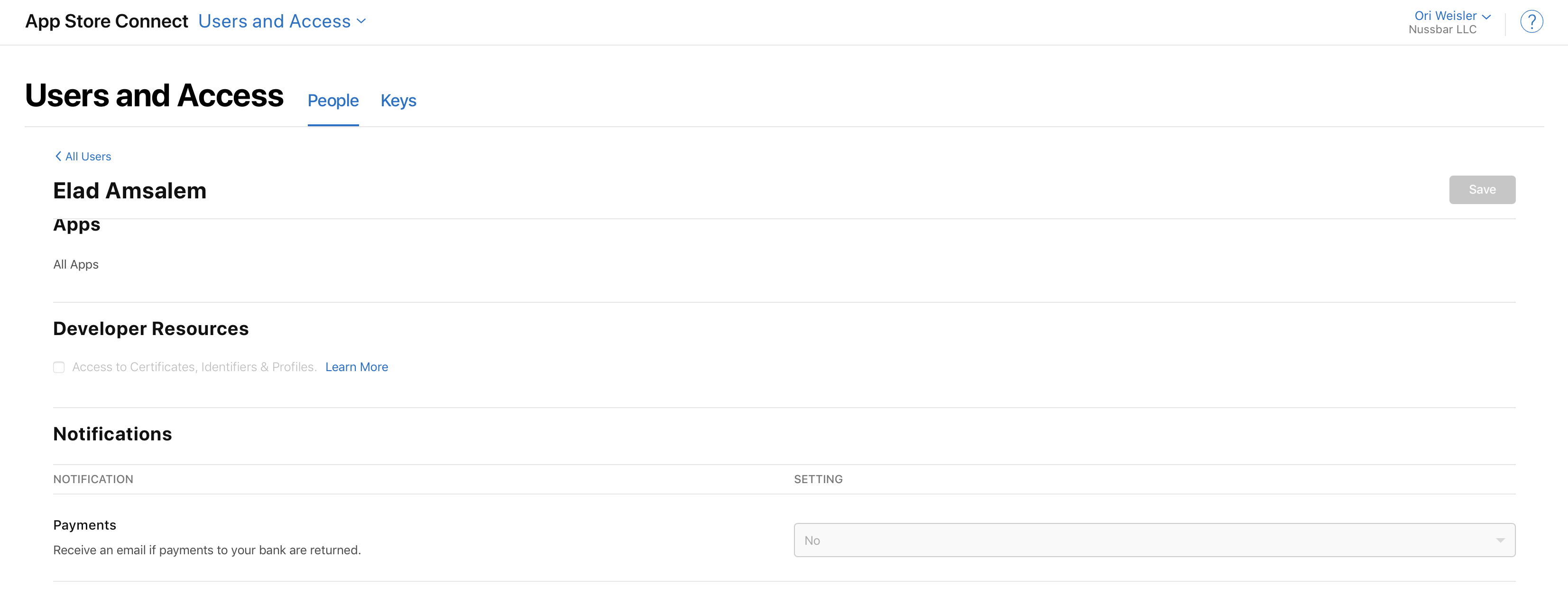The width and height of the screenshot is (1568, 597).
Task: Click the back chevron beside All Users
Action: tap(58, 157)
